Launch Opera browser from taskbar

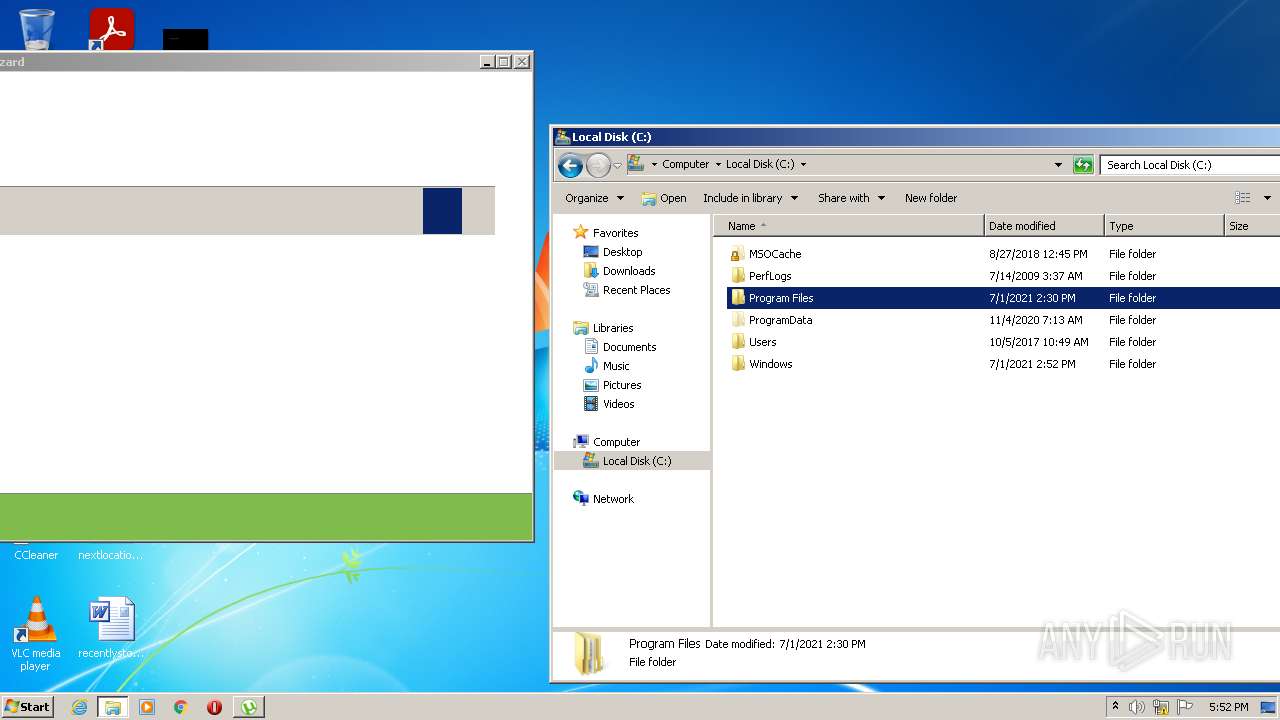pyautogui.click(x=214, y=707)
